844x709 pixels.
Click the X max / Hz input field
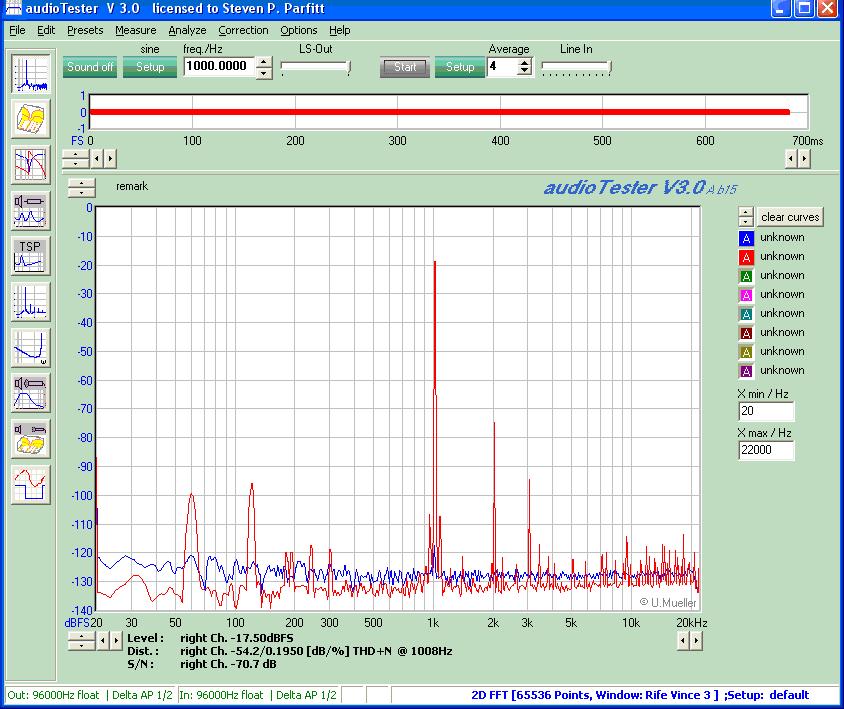[766, 450]
